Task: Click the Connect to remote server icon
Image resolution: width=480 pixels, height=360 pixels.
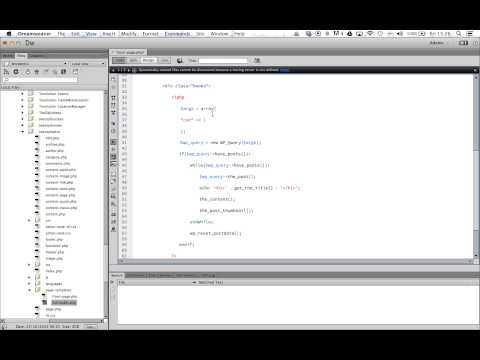Action: (x=6, y=72)
